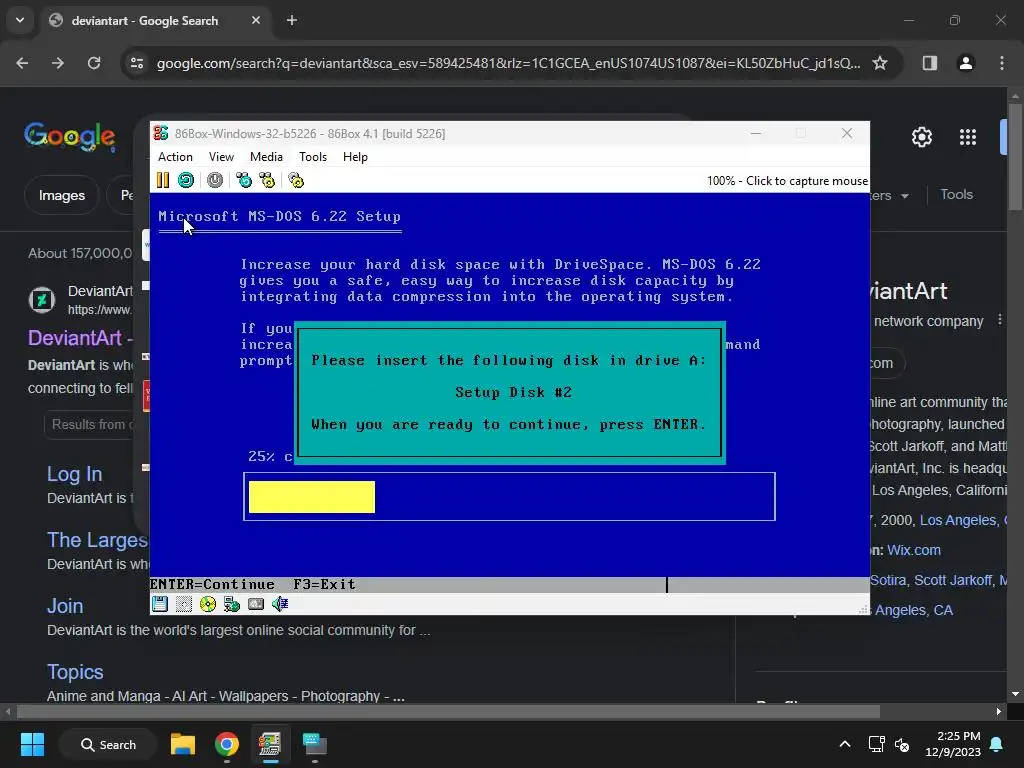Click the CD-ROM drive status icon
Image resolution: width=1024 pixels, height=768 pixels.
tap(208, 604)
